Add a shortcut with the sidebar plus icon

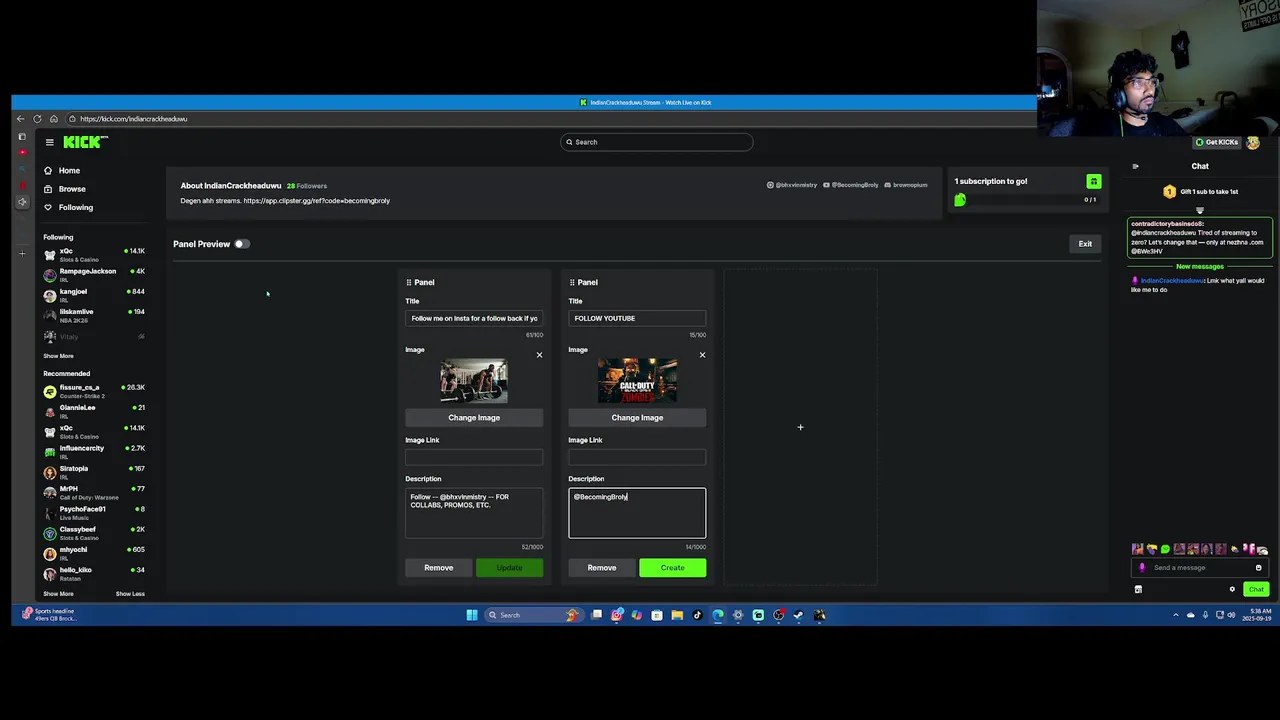pos(22,253)
